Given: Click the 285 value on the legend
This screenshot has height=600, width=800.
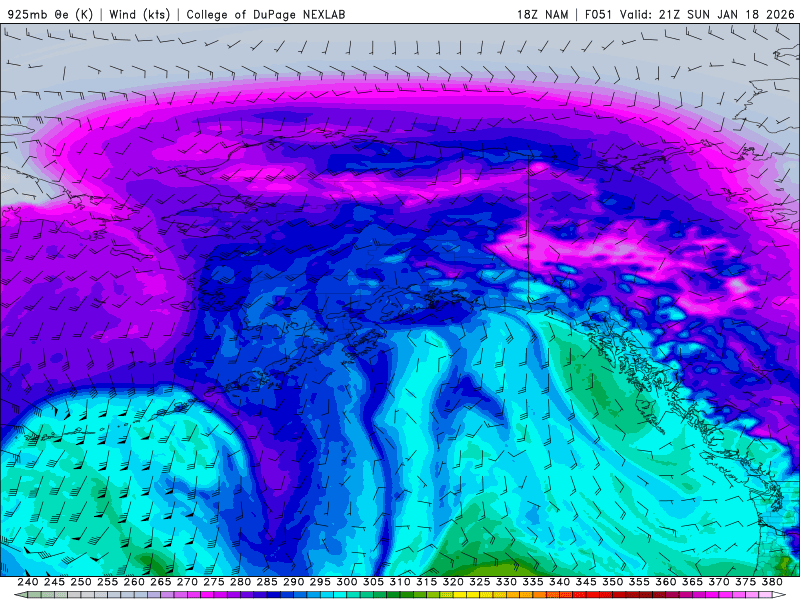Looking at the screenshot, I should [x=267, y=582].
